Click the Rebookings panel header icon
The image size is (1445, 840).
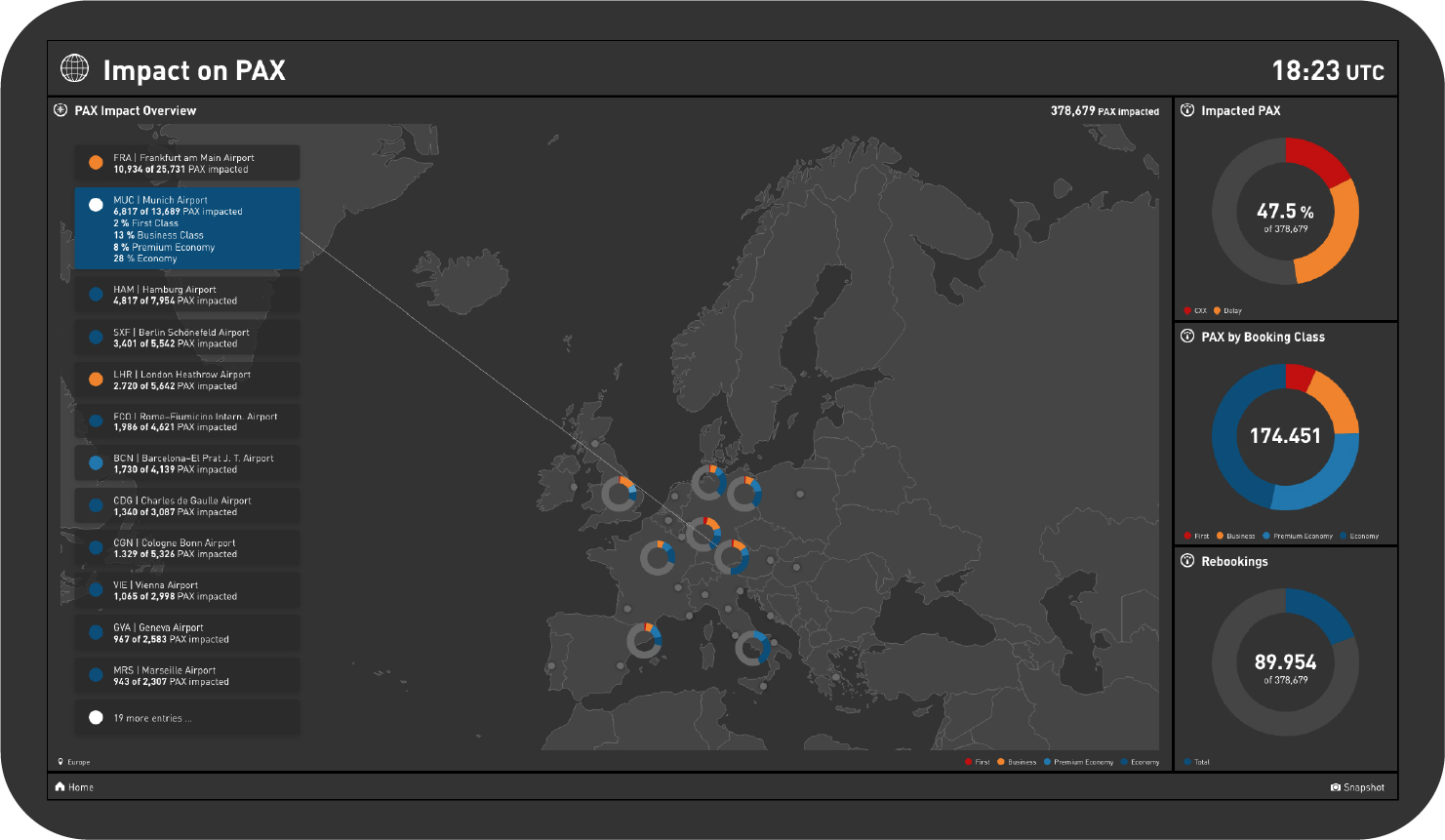(x=1187, y=561)
